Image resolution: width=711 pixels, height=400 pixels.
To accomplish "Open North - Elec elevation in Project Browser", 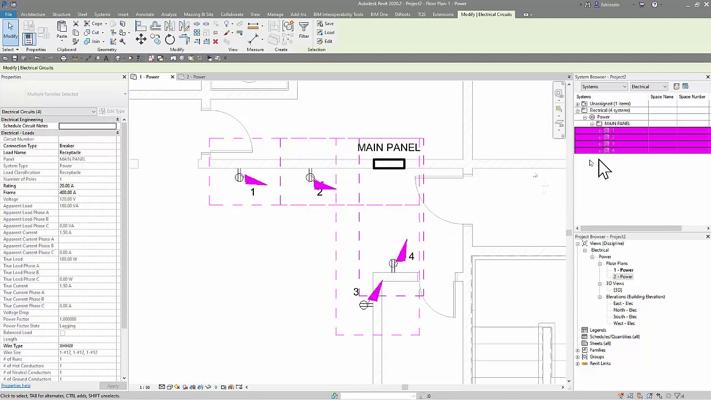I will (x=624, y=310).
